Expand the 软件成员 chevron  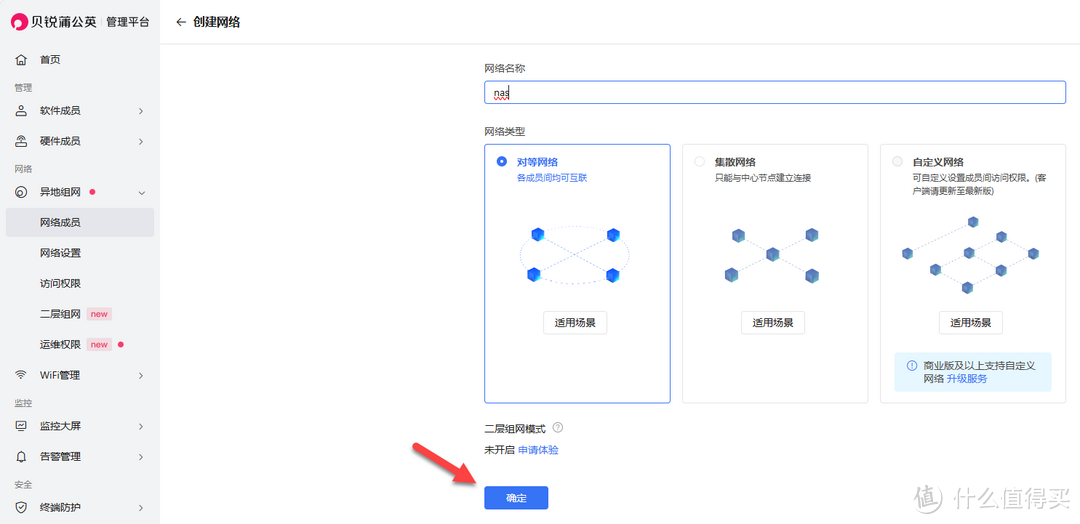click(141, 111)
